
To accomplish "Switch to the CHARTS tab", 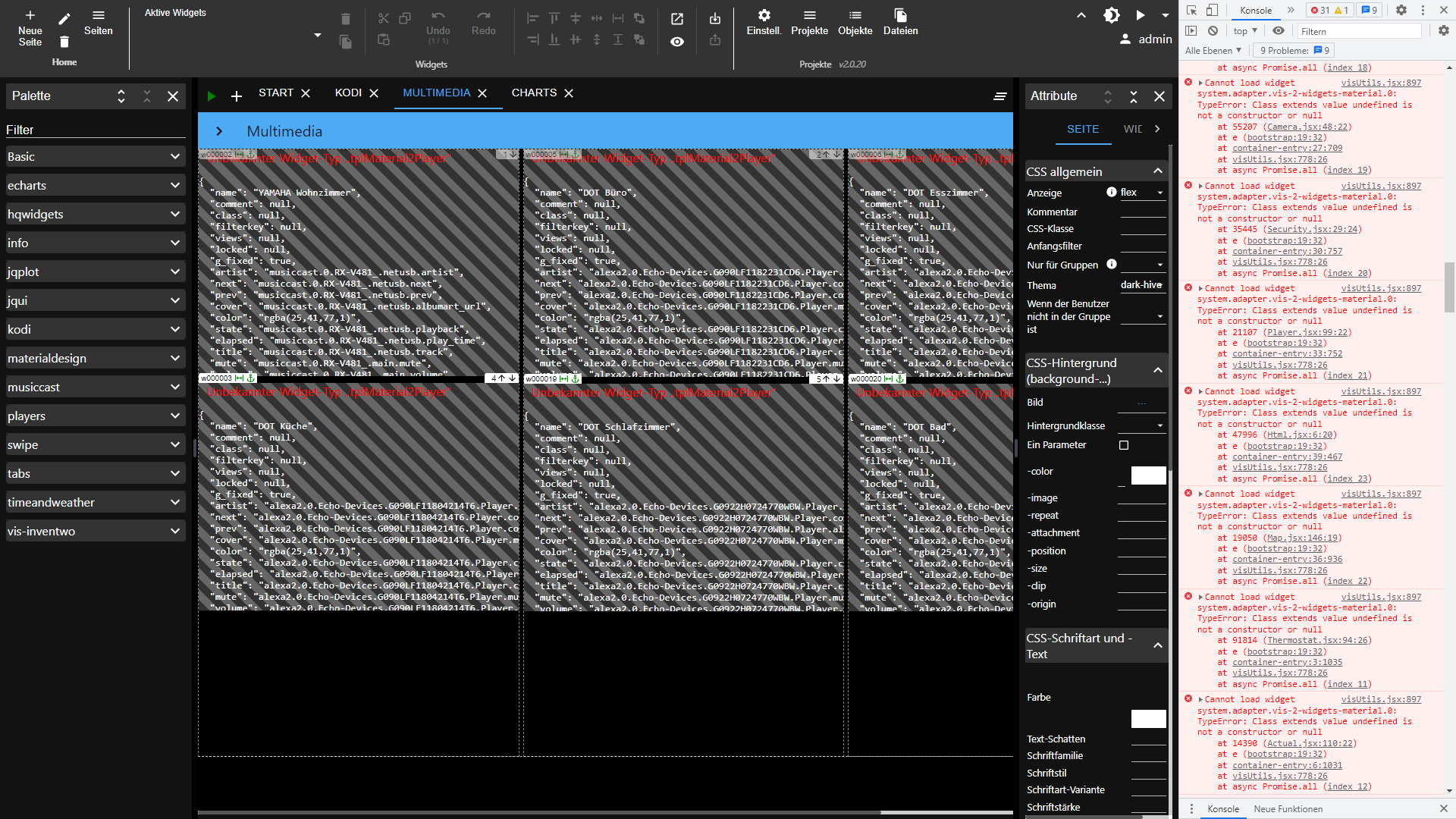I will [534, 93].
